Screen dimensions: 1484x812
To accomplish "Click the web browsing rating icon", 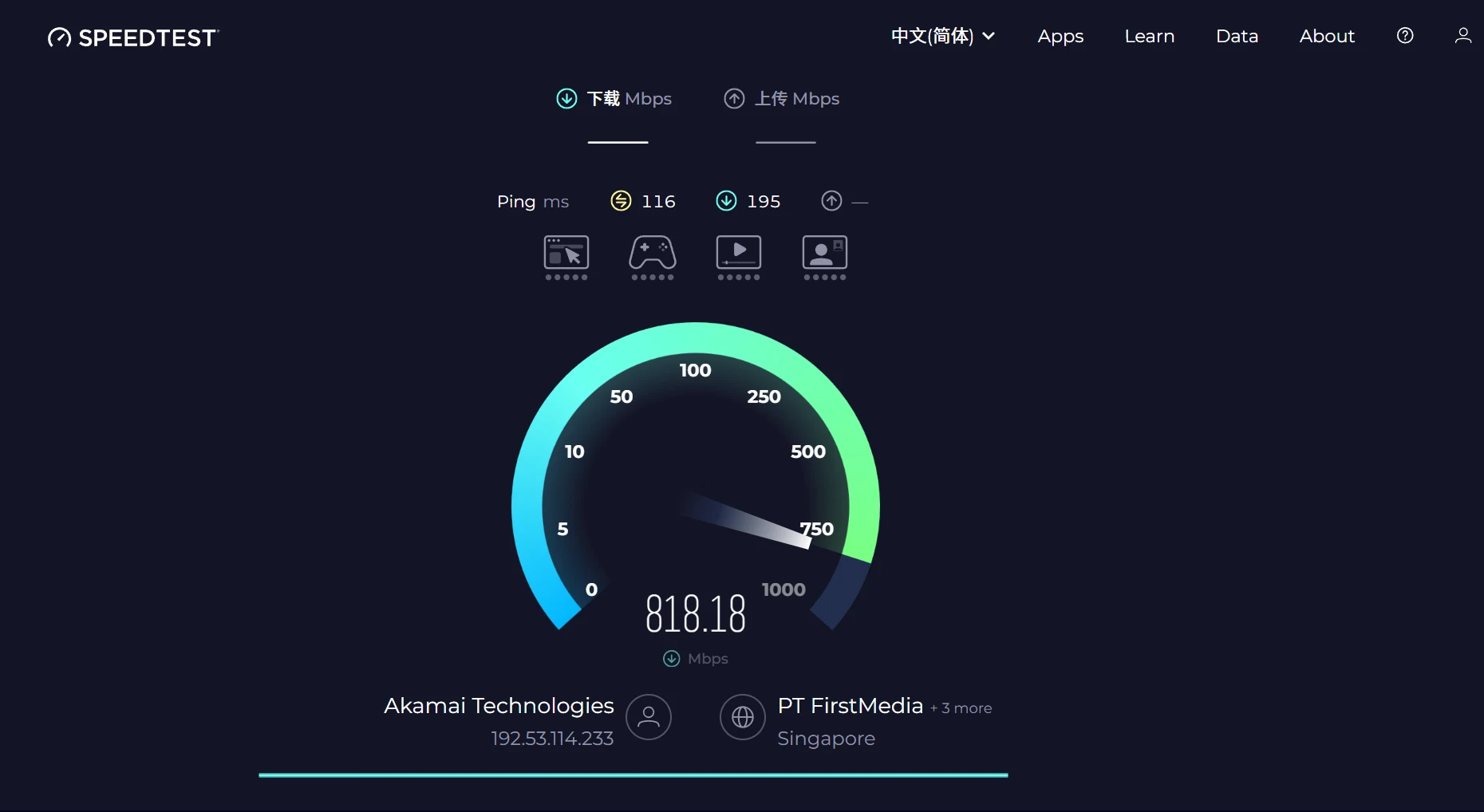I will [566, 254].
